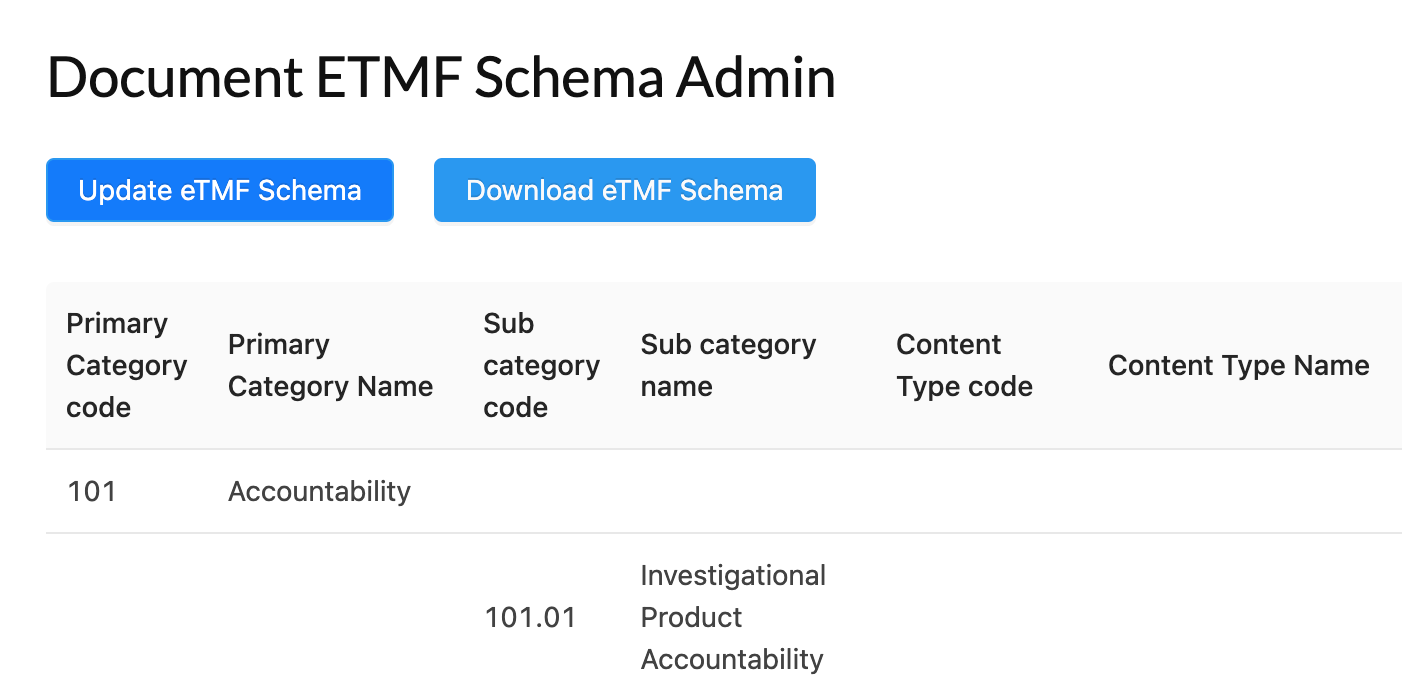Select empty Sub category name cell in Accountability row
Screen dimensions: 1402x700
[x=748, y=491]
